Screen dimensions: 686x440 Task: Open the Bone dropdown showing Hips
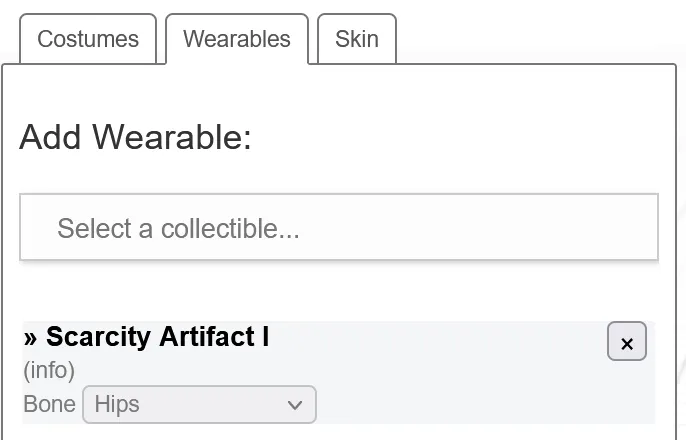click(200, 404)
